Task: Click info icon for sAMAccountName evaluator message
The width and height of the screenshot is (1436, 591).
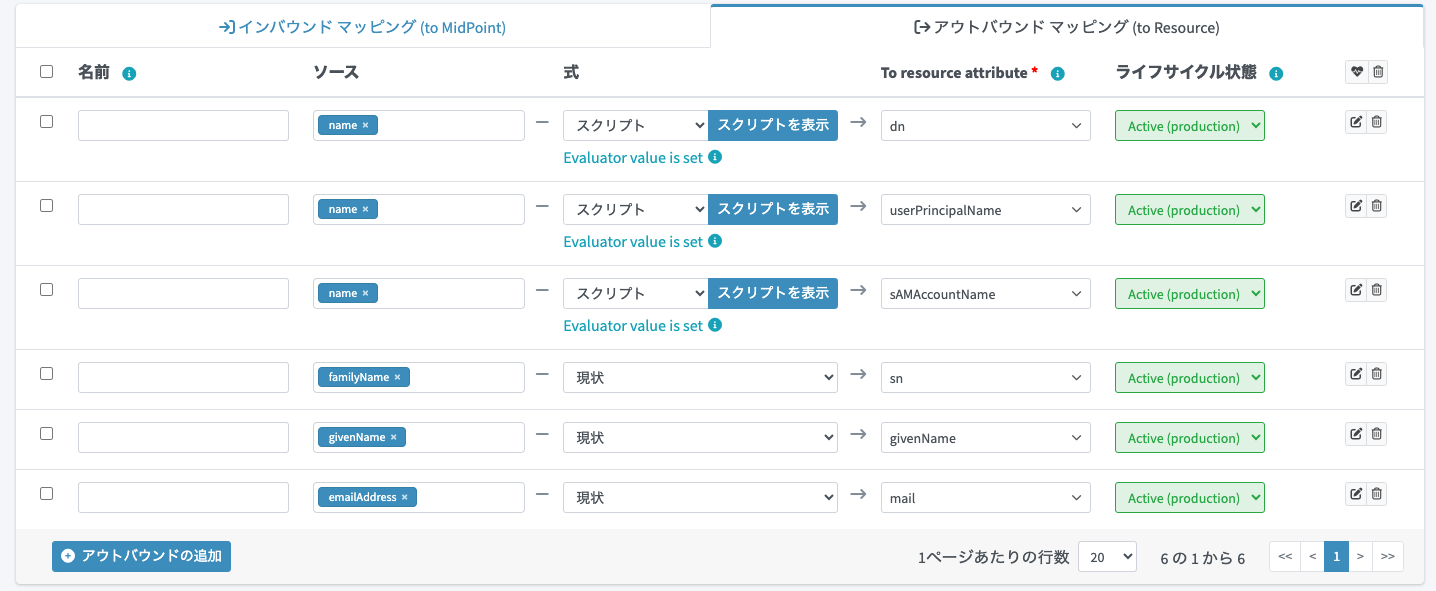Action: [715, 325]
